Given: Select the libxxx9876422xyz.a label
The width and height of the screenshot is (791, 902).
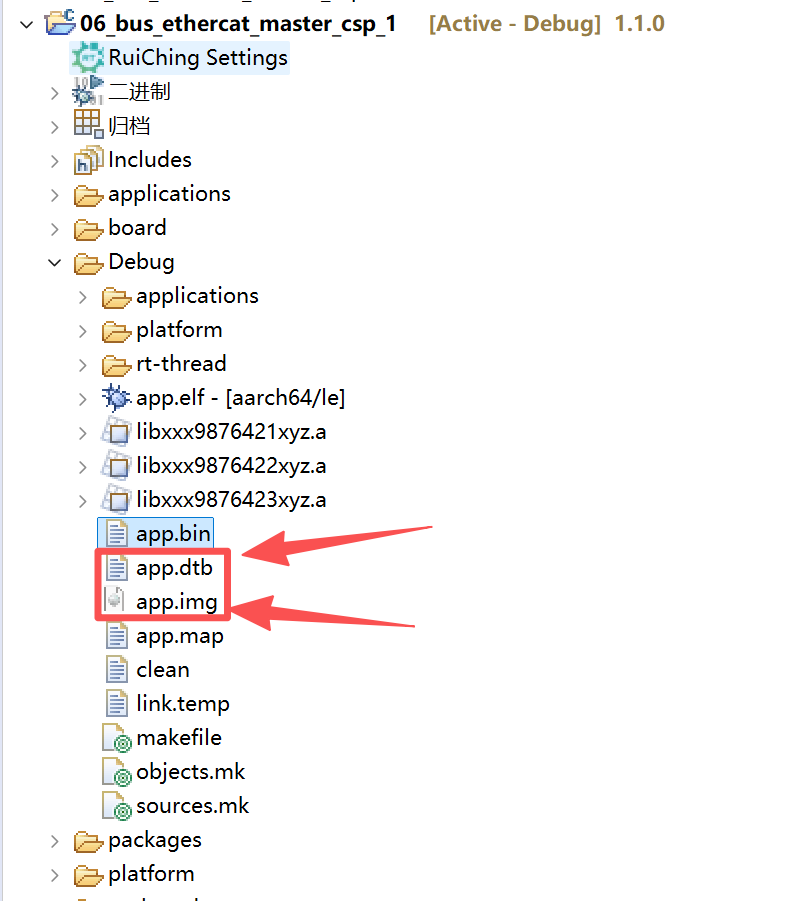Looking at the screenshot, I should (x=231, y=466).
